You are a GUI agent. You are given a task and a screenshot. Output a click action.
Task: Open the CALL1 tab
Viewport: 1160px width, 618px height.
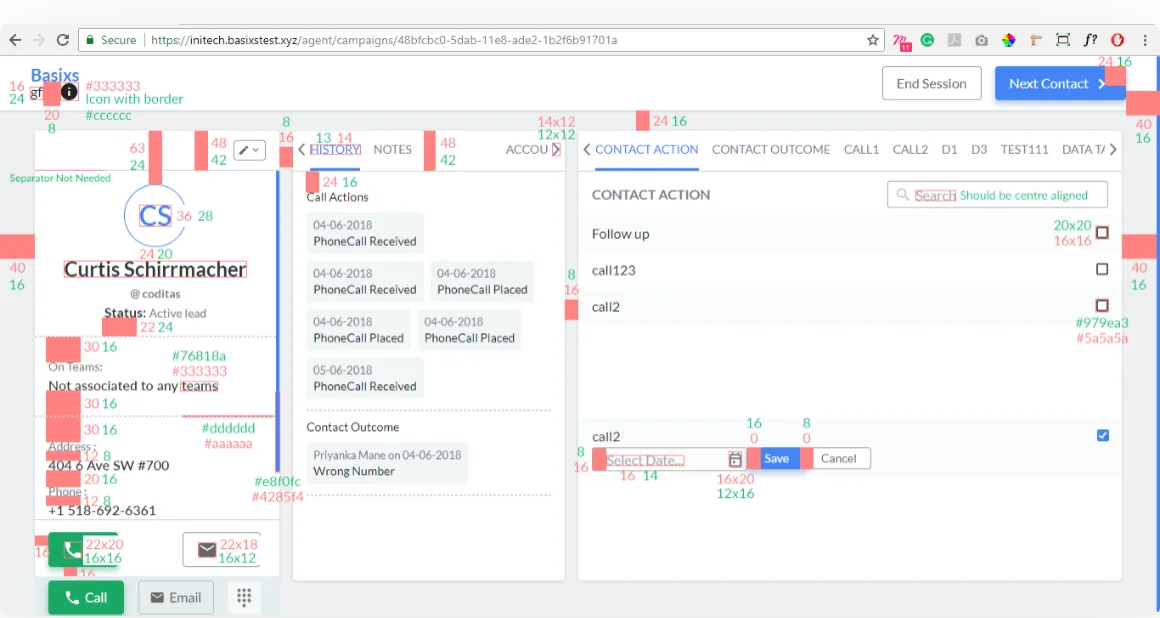point(861,150)
